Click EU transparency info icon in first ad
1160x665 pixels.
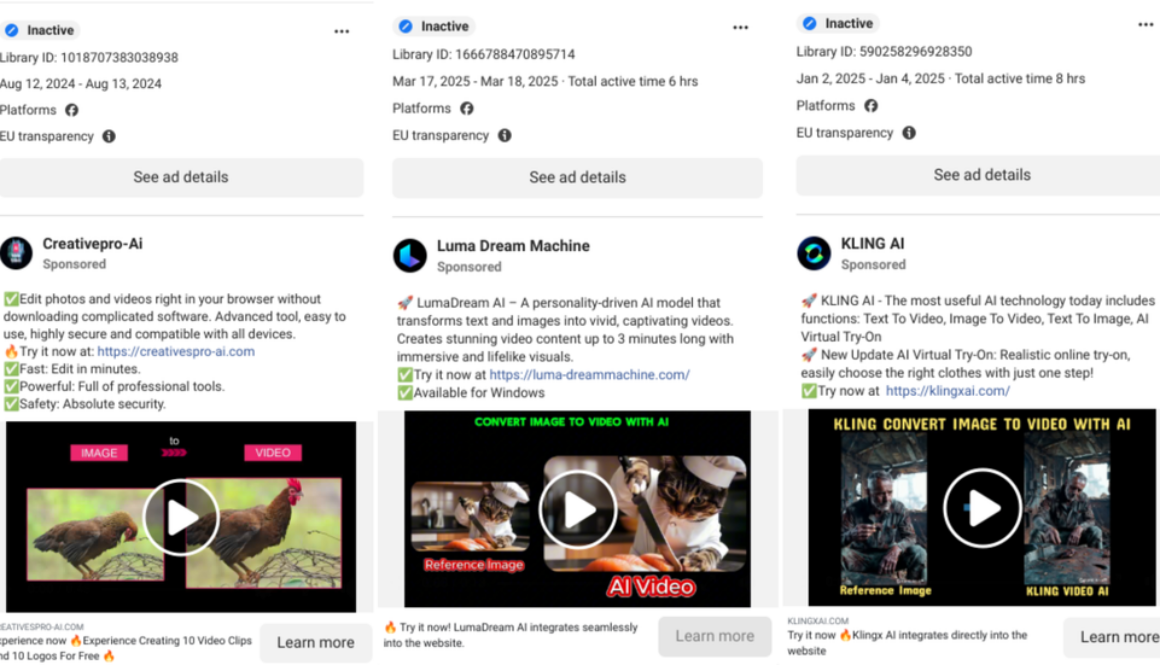click(109, 136)
